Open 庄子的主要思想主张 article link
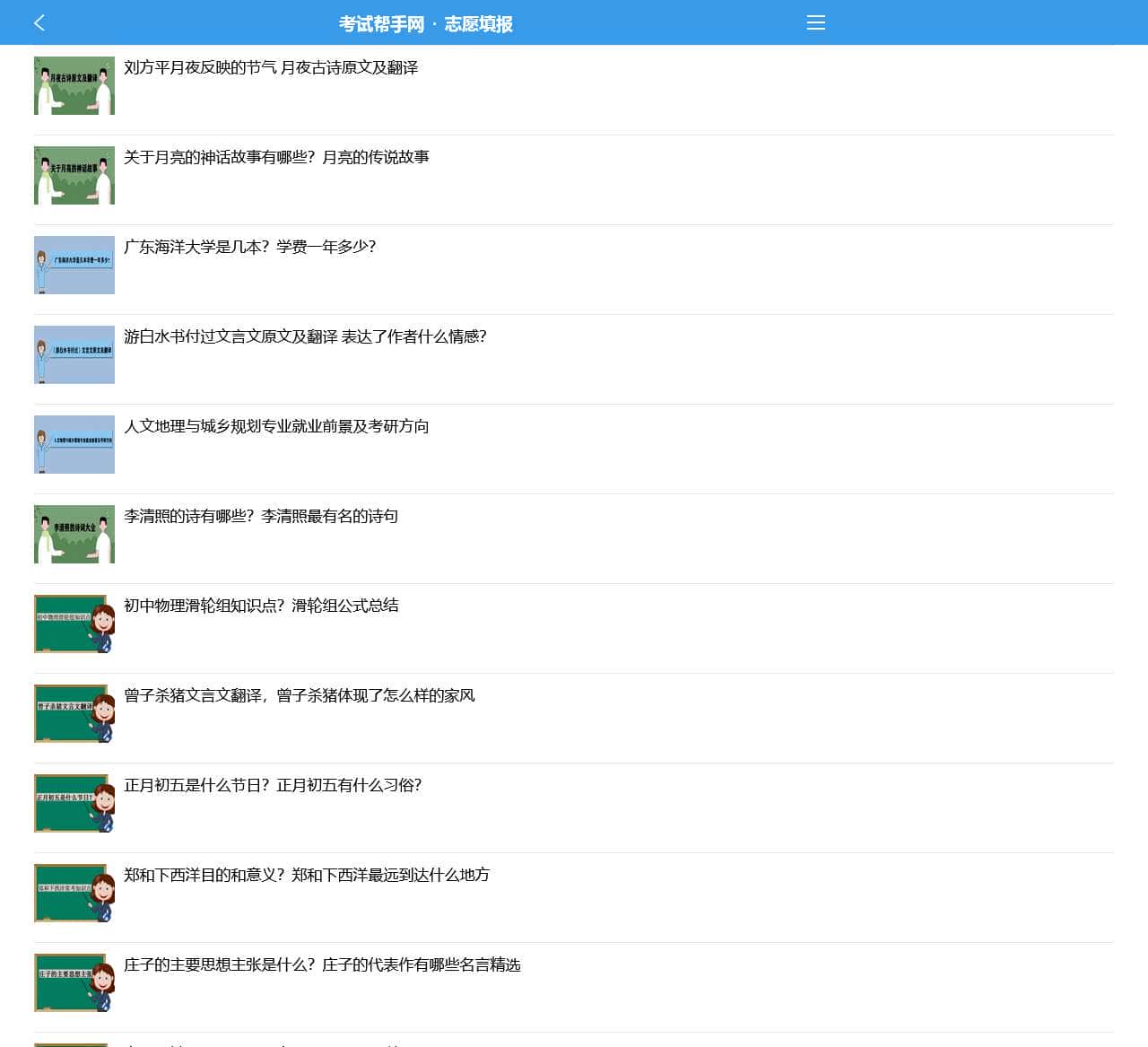The height and width of the screenshot is (1047, 1148). pyautogui.click(x=322, y=964)
